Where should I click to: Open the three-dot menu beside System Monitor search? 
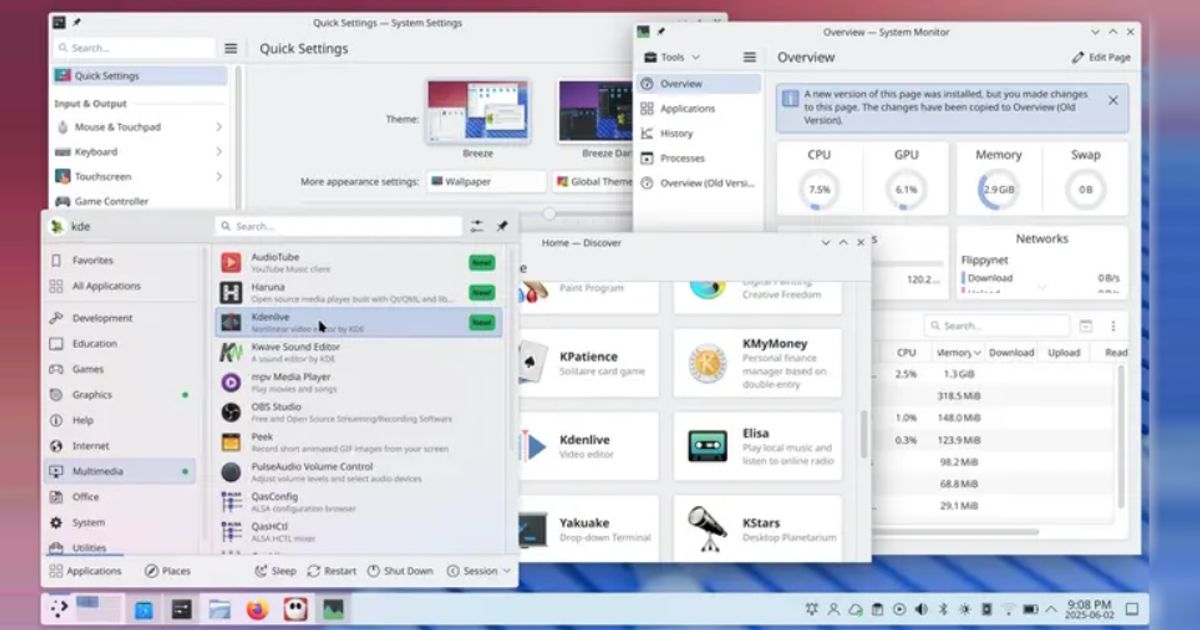coord(1113,326)
